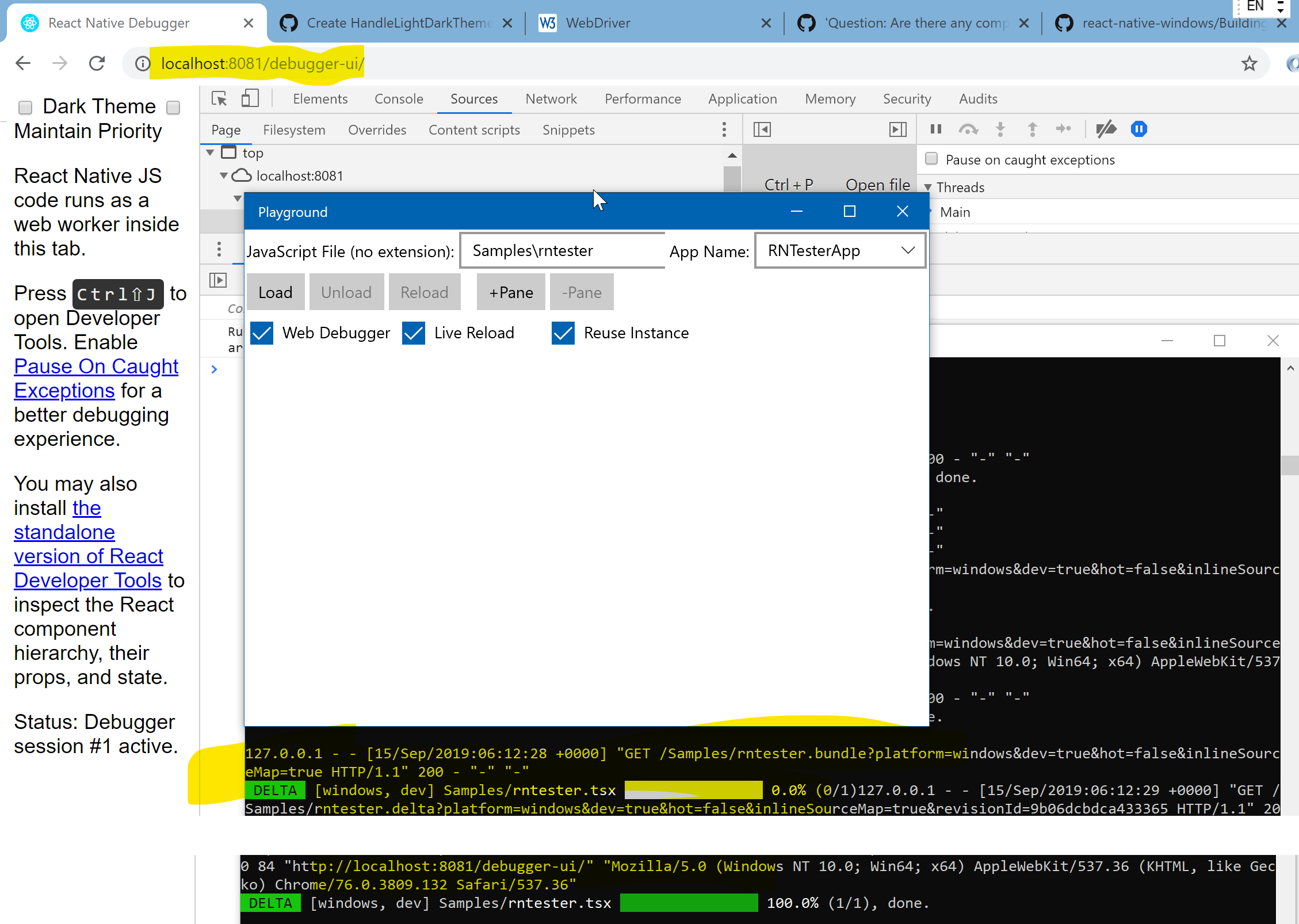Click the step over next function call icon

click(x=969, y=129)
